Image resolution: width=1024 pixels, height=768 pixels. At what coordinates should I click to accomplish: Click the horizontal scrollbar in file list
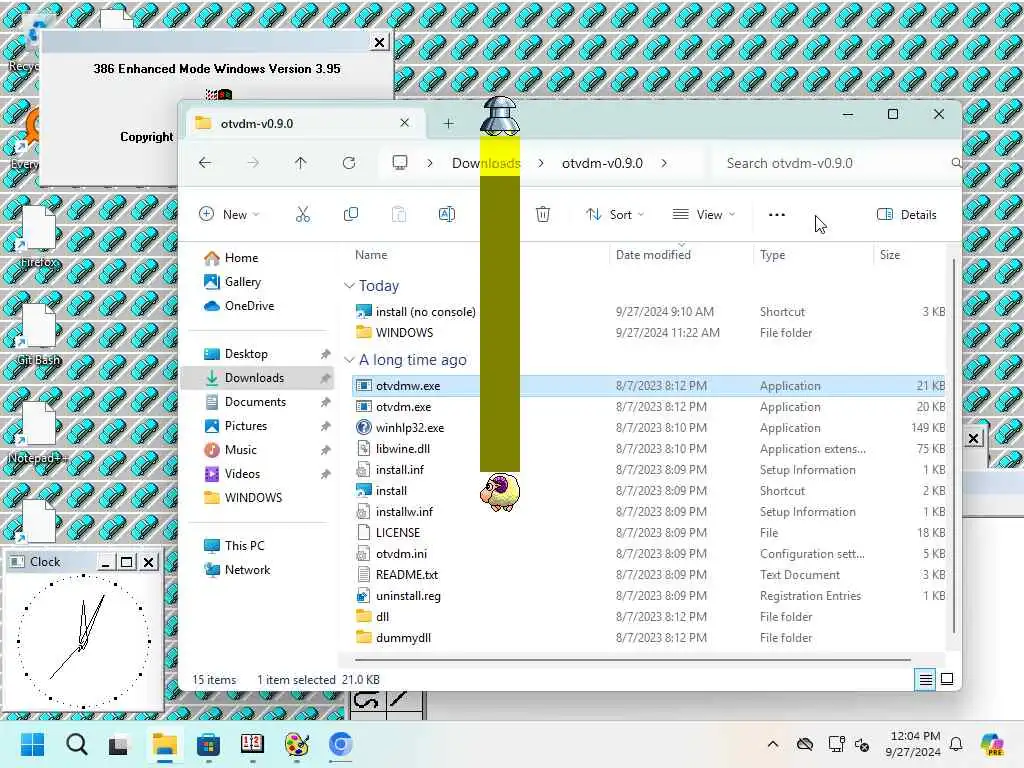[632, 660]
